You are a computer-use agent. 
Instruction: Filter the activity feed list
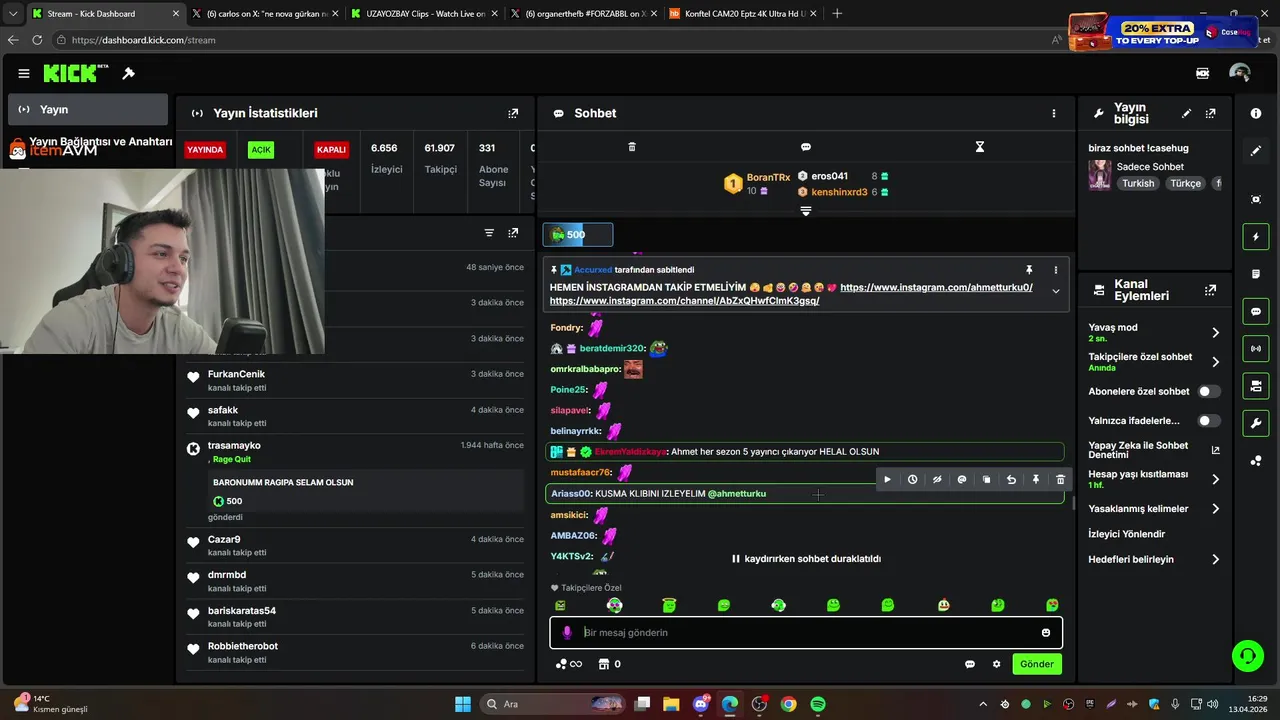pos(489,233)
